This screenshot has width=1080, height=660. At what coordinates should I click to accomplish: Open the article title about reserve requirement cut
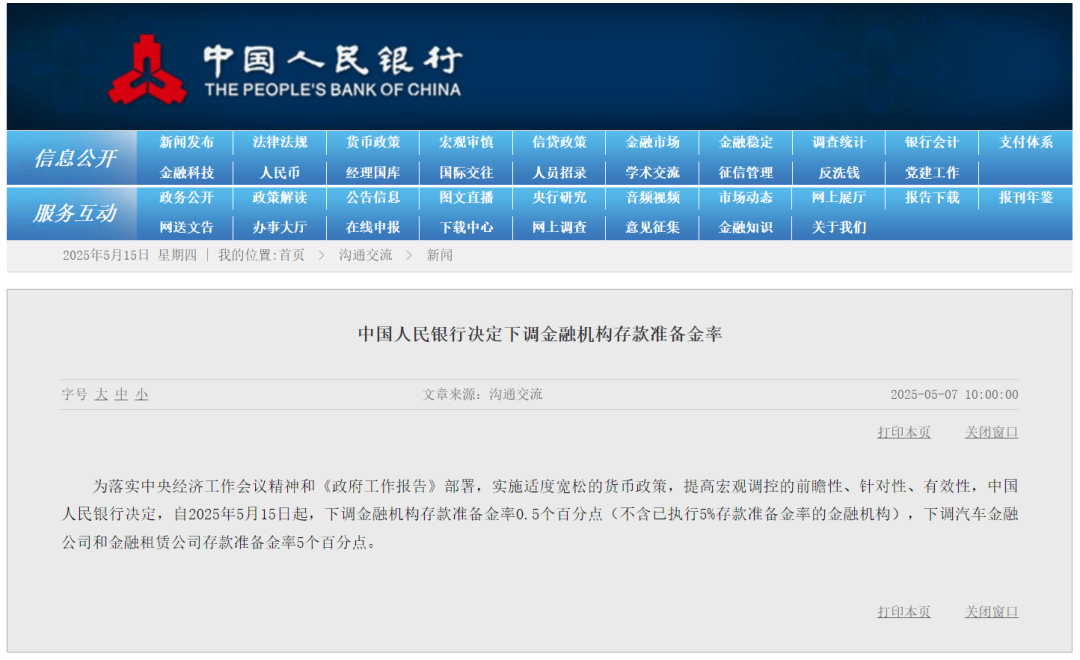point(540,333)
